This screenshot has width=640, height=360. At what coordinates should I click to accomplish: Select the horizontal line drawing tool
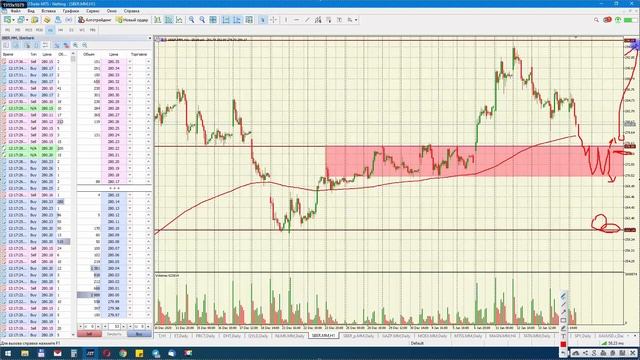(x=296, y=20)
